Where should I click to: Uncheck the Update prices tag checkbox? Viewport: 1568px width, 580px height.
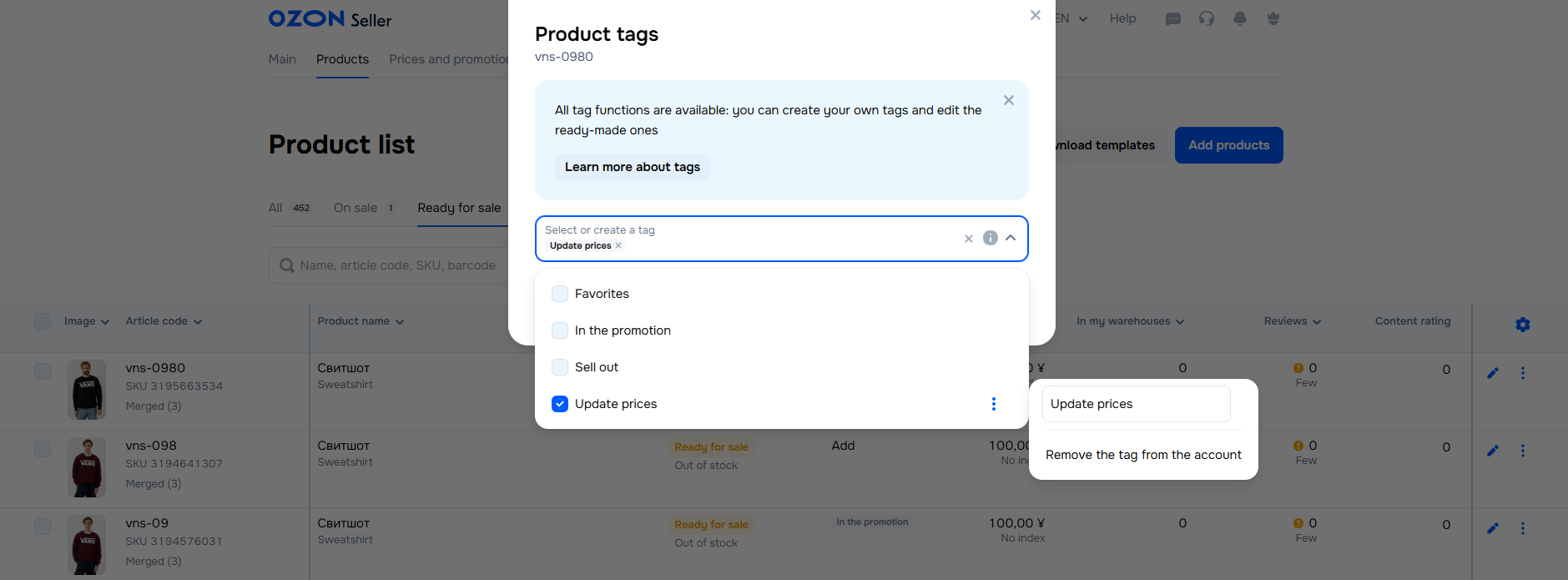[560, 404]
